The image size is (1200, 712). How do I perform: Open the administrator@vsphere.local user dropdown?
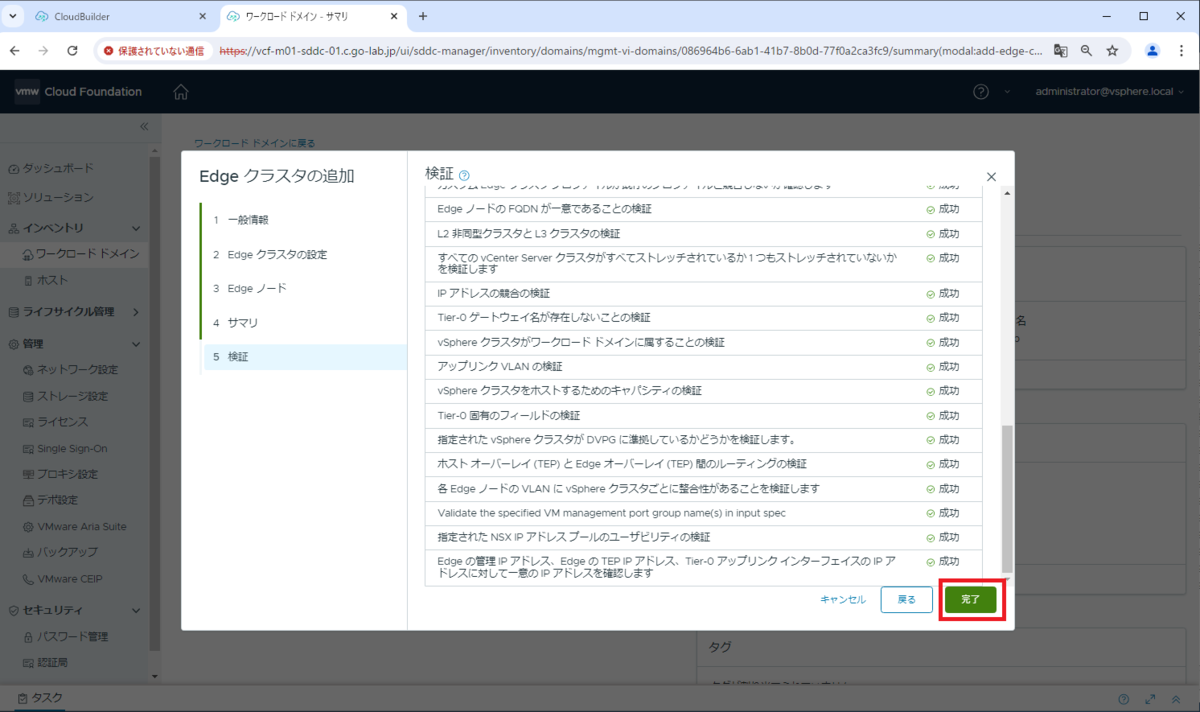[x=1111, y=92]
